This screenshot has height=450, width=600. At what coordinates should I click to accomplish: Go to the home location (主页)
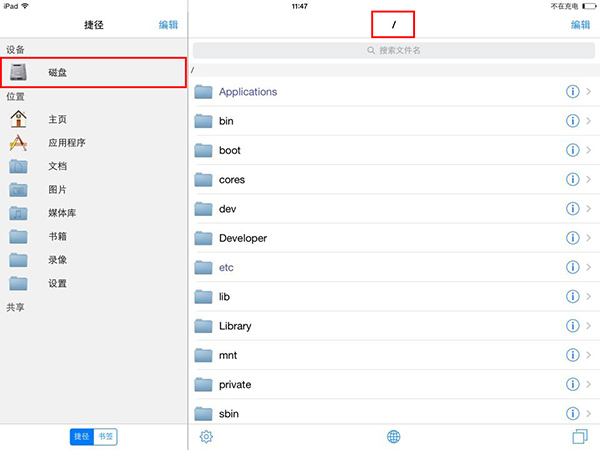click(18, 119)
